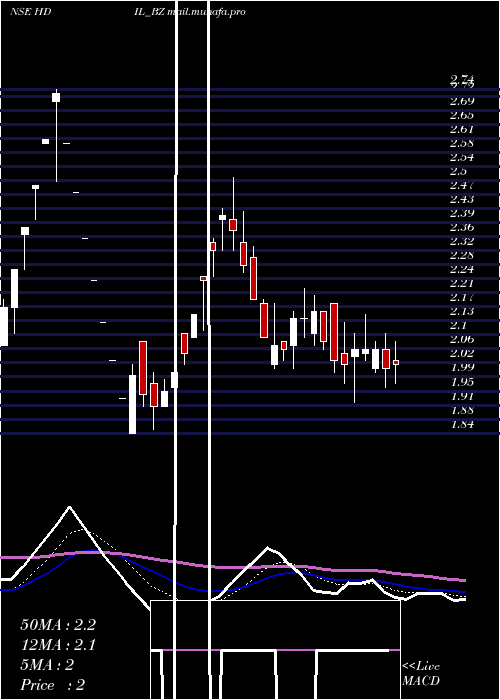Click the 2.17 price axis label

click(462, 297)
